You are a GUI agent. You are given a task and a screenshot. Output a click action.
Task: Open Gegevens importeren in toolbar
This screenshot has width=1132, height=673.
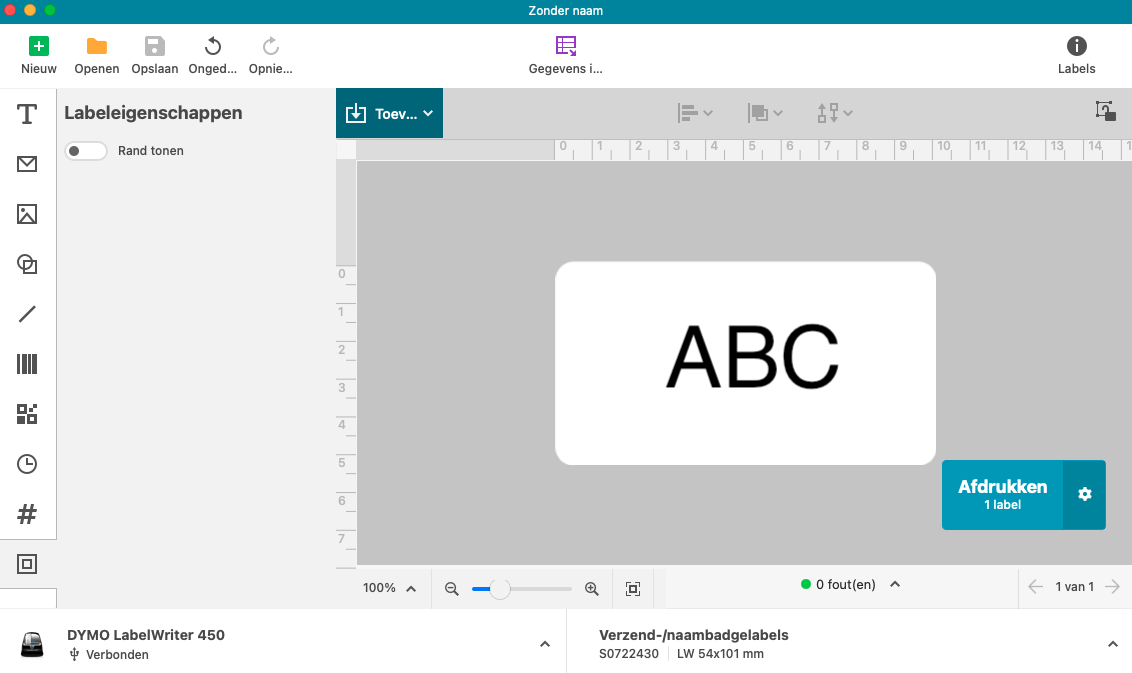(x=566, y=55)
